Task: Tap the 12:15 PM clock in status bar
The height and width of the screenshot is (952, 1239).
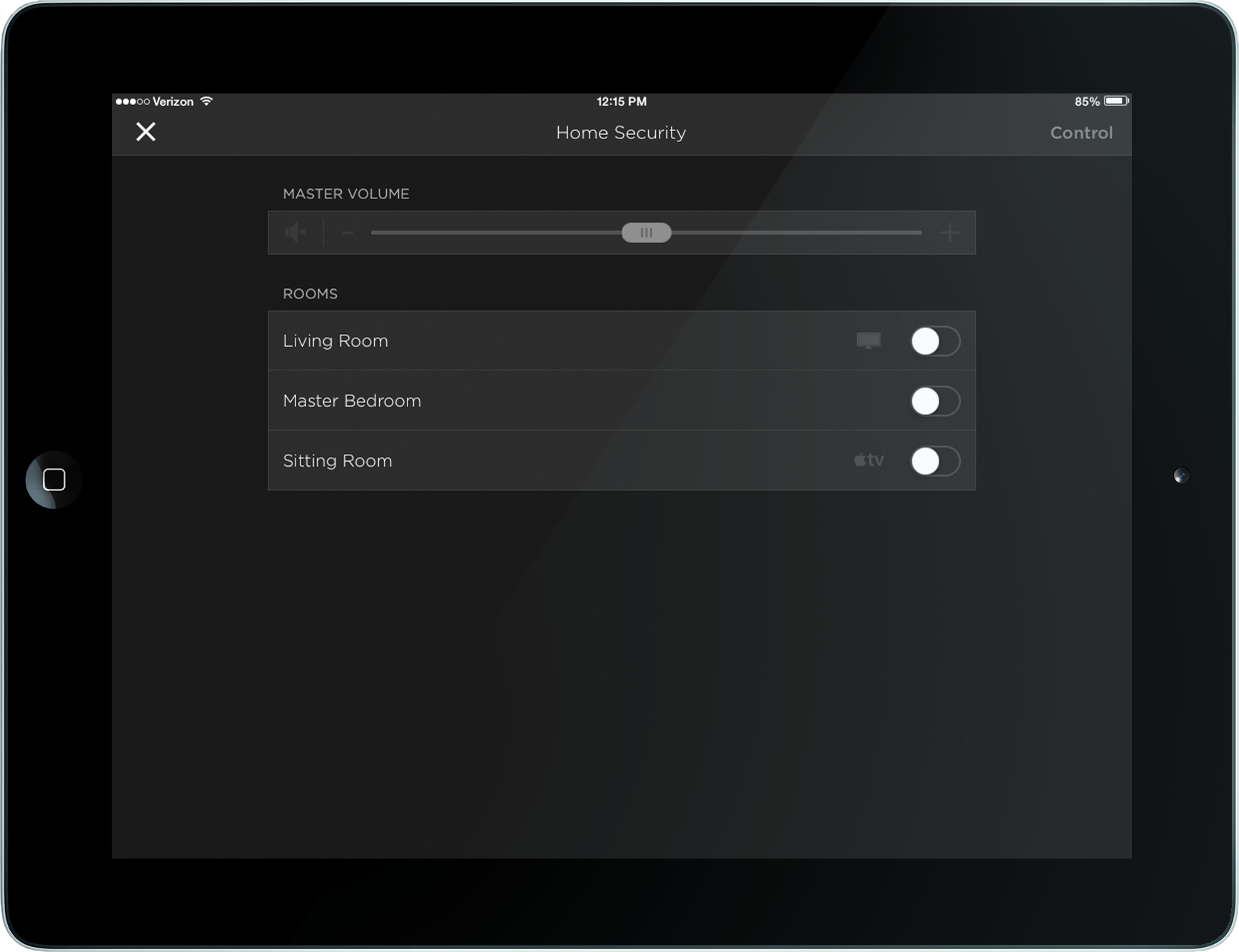Action: (x=622, y=101)
